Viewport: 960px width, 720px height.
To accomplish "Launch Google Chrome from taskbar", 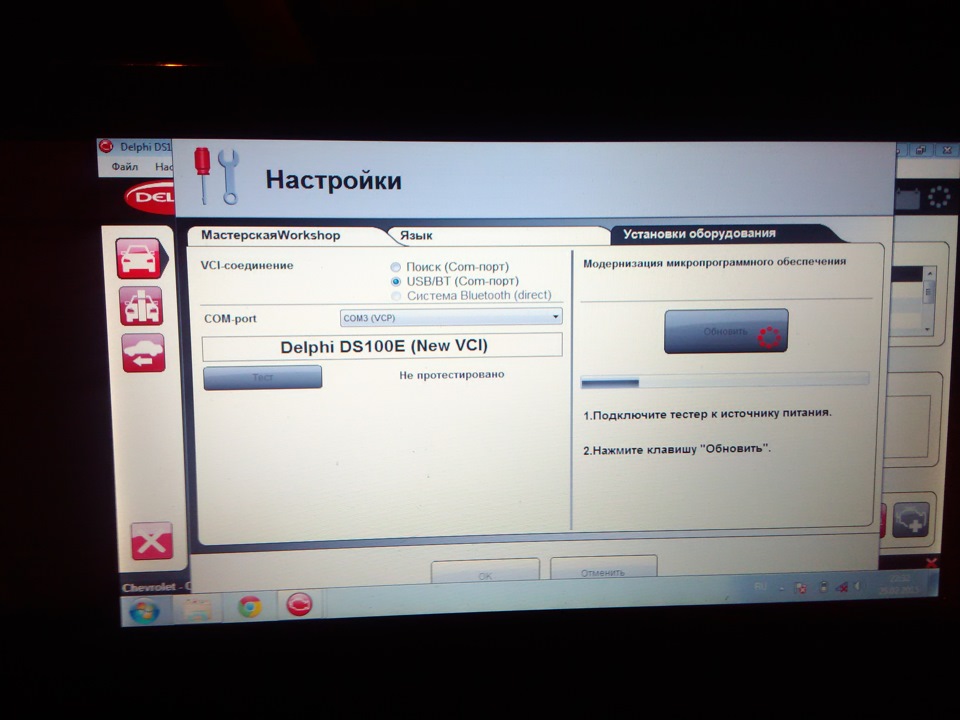I will click(x=250, y=606).
